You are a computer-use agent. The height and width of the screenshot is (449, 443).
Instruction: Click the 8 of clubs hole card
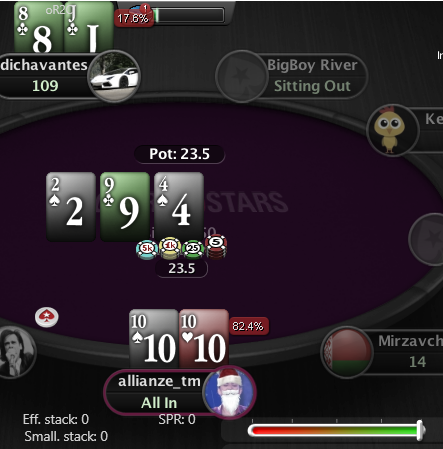click(x=39, y=27)
